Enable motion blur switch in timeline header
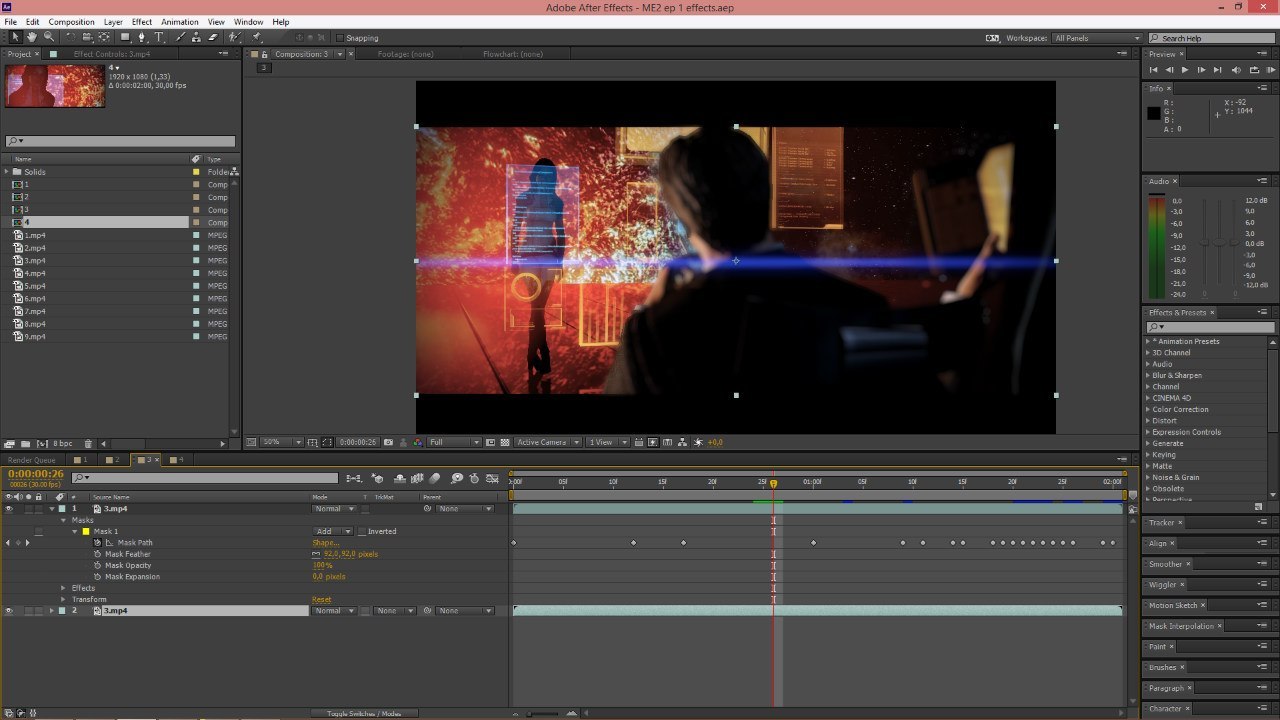 pyautogui.click(x=435, y=479)
